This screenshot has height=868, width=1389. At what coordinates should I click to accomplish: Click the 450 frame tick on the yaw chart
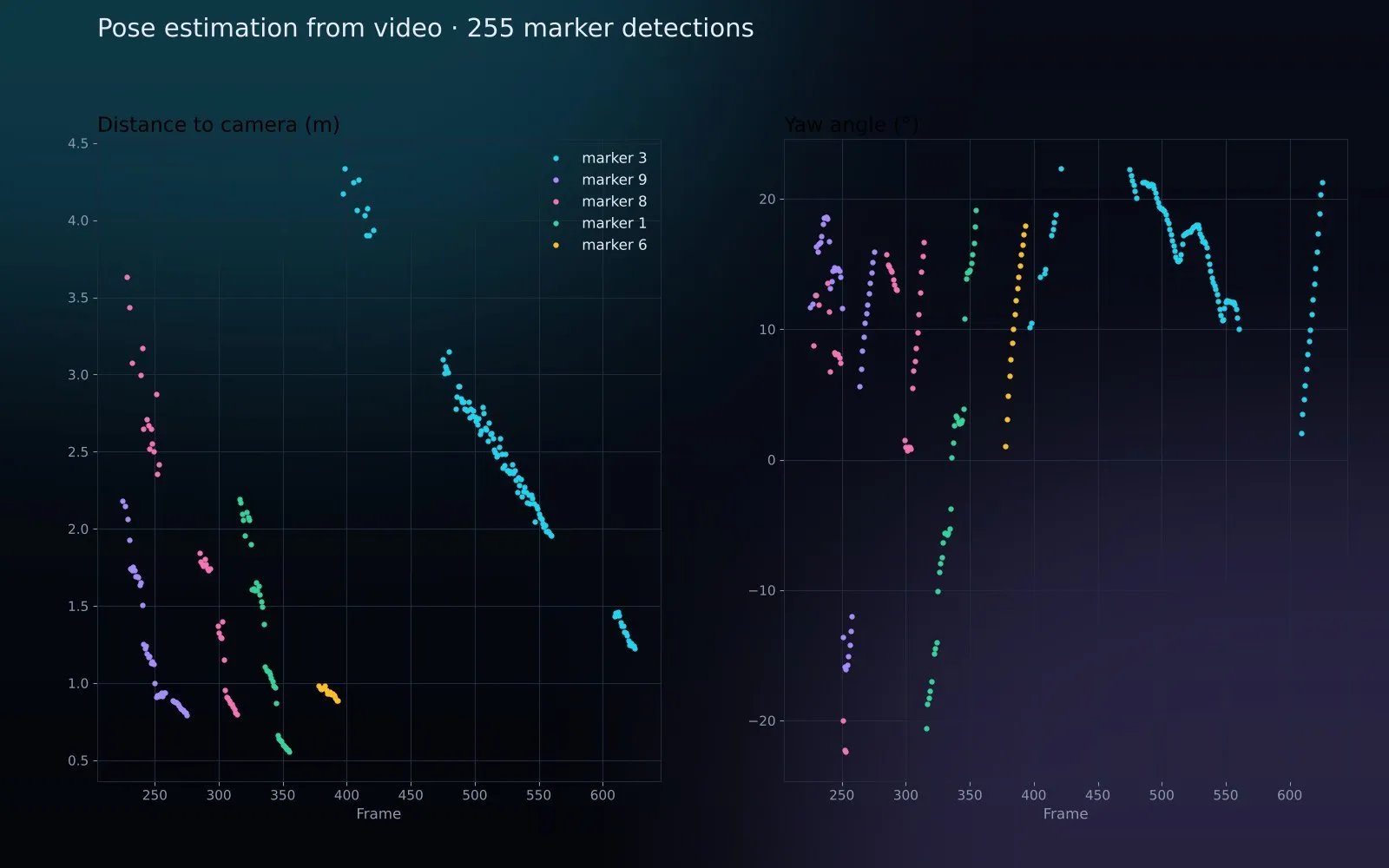[x=1097, y=795]
